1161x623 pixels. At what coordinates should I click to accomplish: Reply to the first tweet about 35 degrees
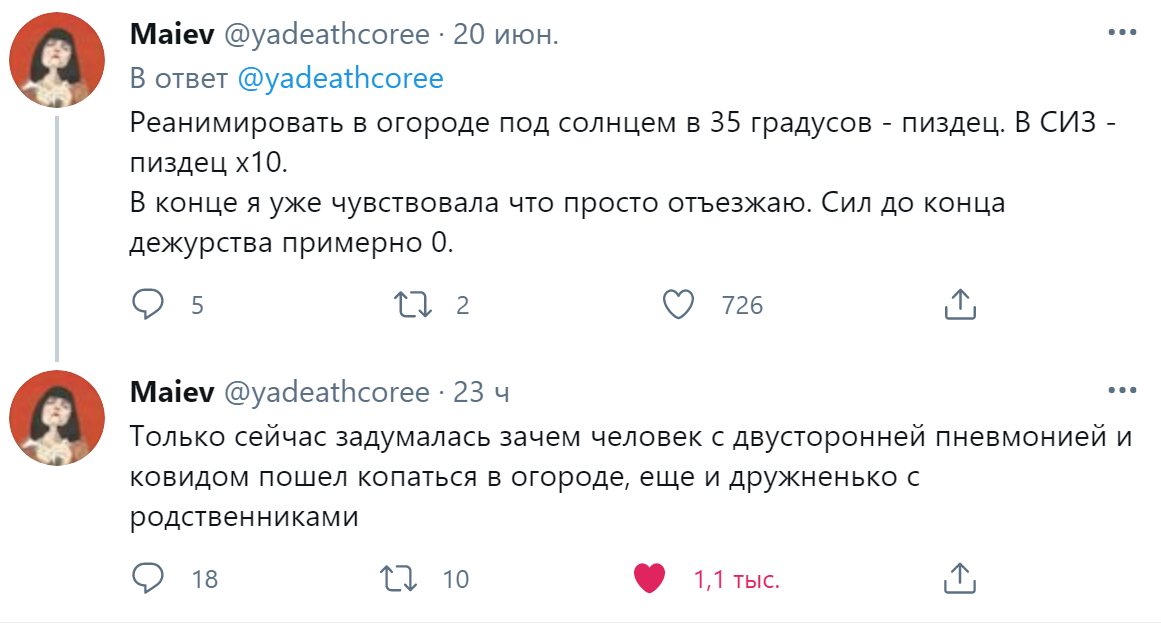click(148, 305)
